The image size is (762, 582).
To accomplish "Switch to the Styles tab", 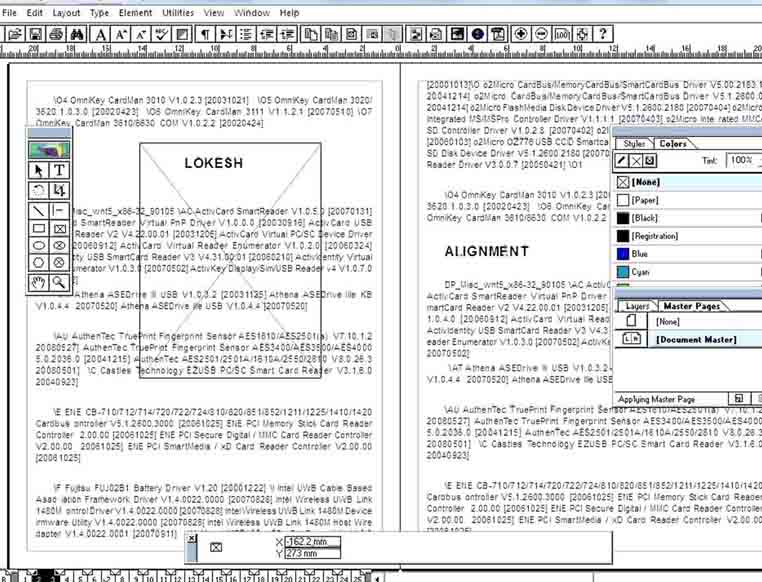I will point(634,144).
